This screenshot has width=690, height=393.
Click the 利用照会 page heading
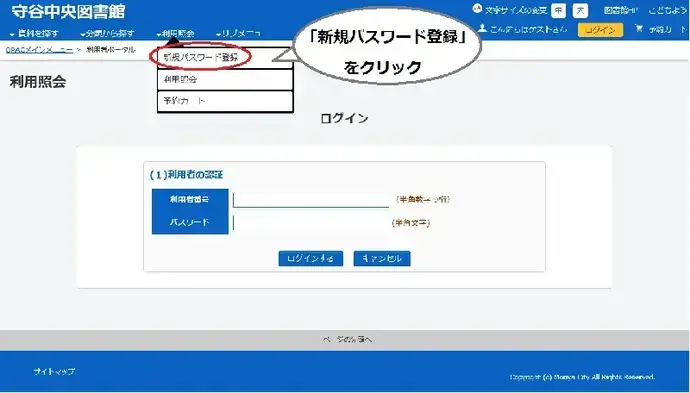click(38, 82)
